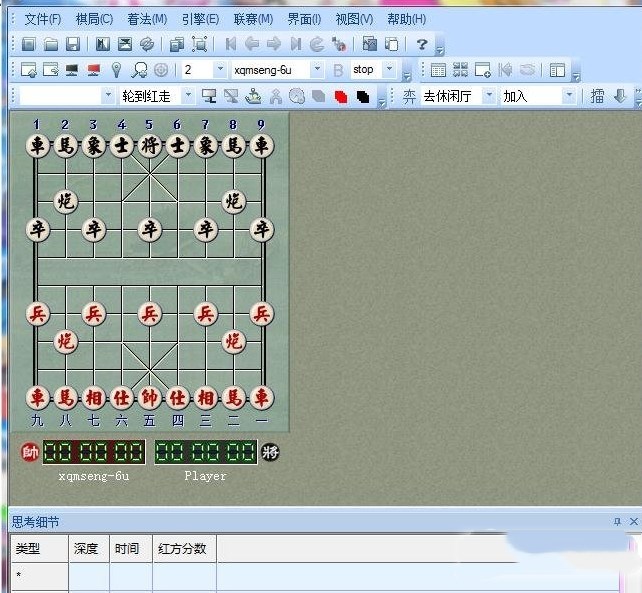Click the anchor ship icon
The image size is (642, 593).
click(x=253, y=96)
